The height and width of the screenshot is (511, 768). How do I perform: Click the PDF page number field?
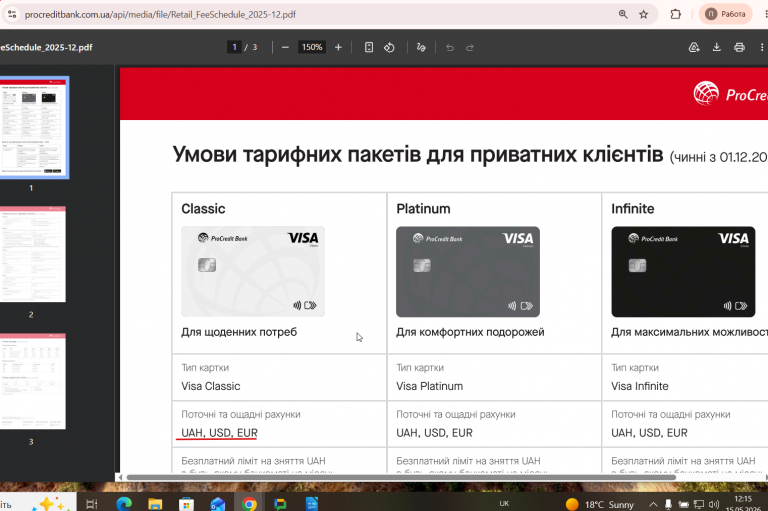234,47
